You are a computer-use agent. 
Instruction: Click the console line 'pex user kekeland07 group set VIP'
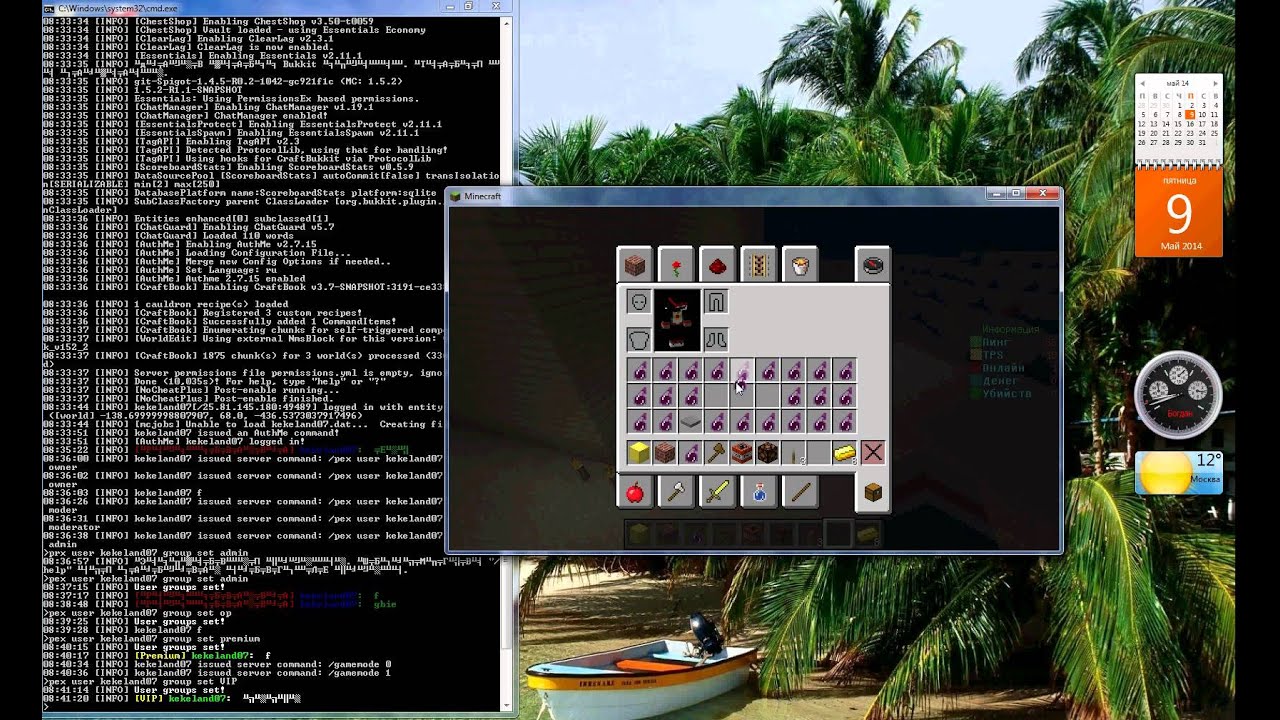[x=141, y=681]
